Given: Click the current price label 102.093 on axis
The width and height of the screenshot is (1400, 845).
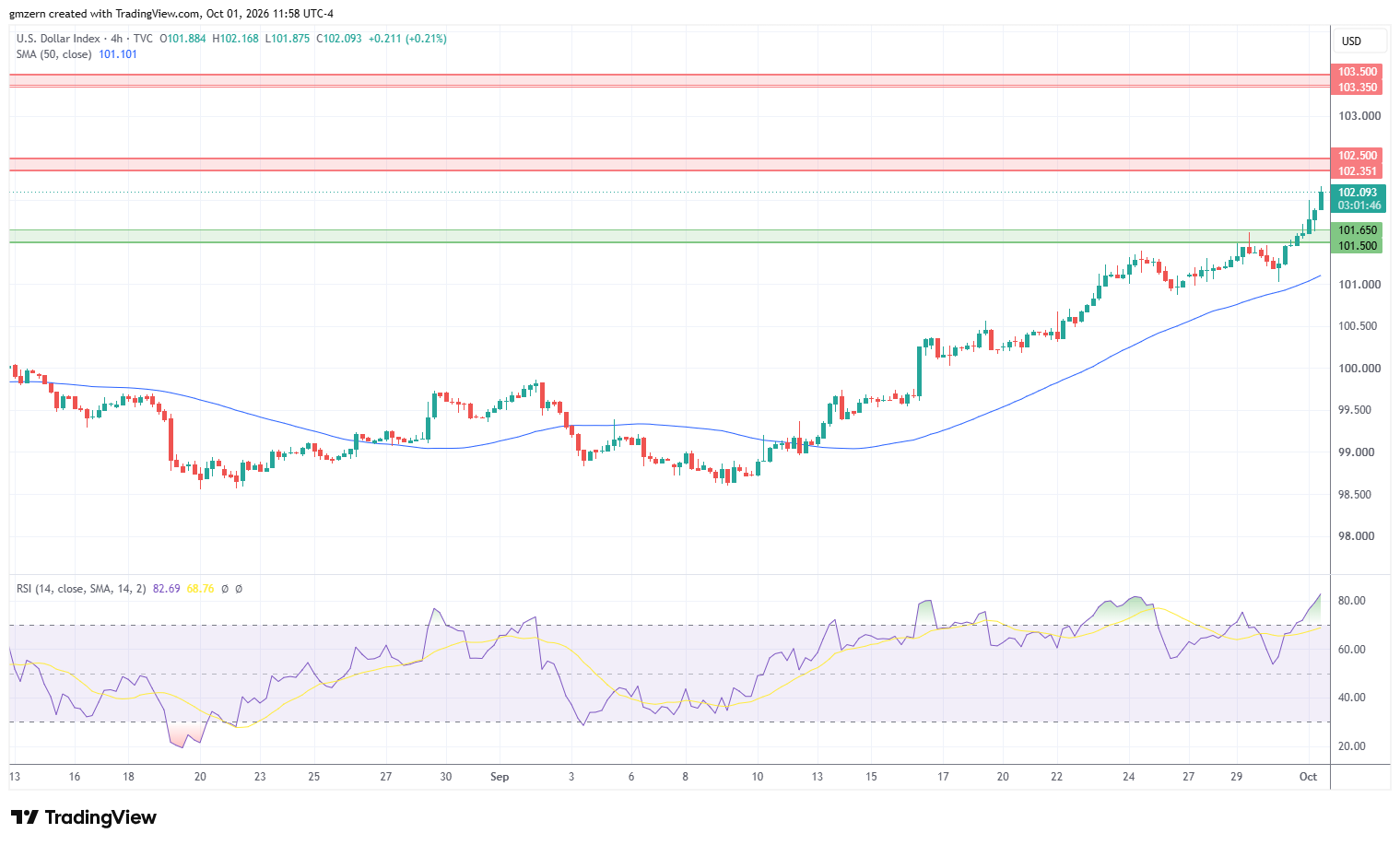Looking at the screenshot, I should coord(1358,193).
